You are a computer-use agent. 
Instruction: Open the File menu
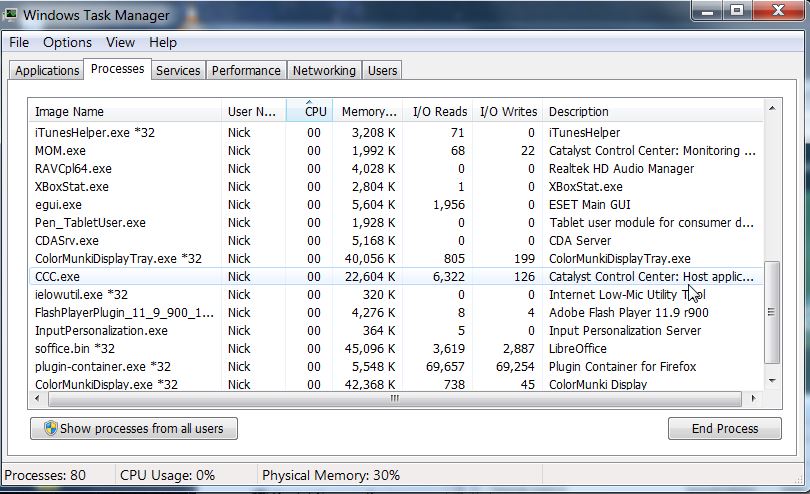(19, 42)
